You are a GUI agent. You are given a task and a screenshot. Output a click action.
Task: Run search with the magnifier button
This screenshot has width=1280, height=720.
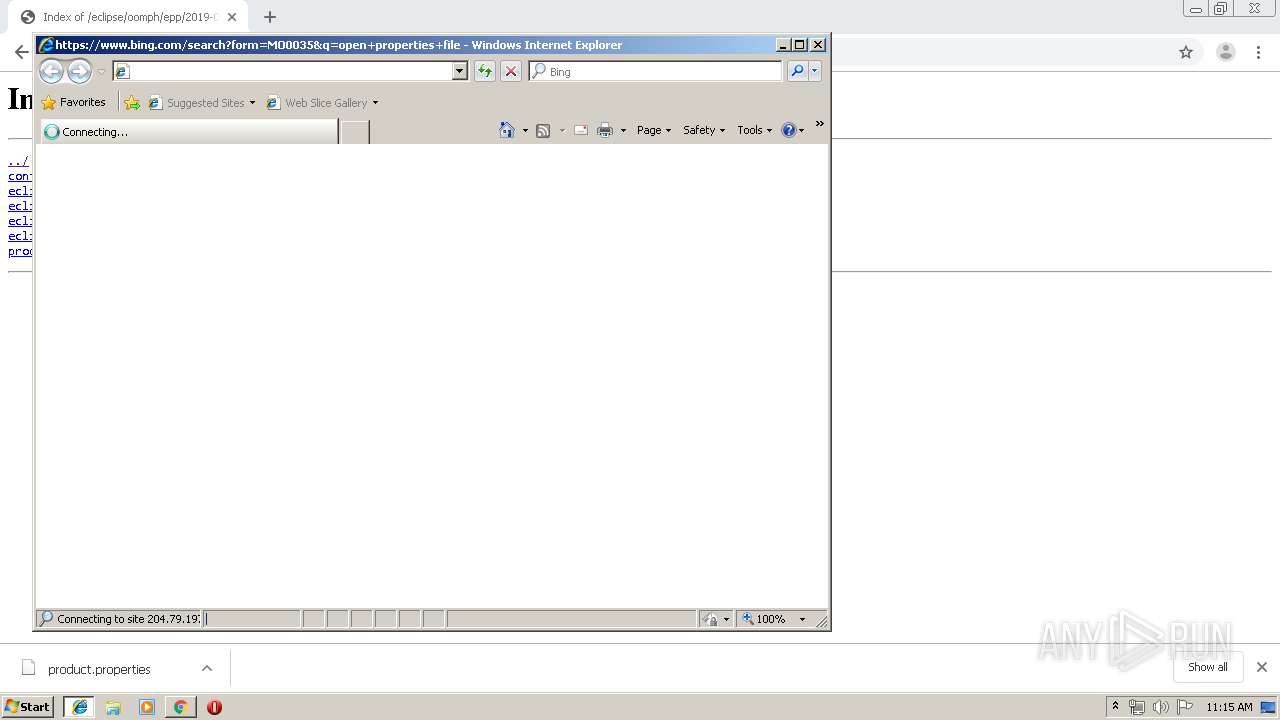click(797, 71)
